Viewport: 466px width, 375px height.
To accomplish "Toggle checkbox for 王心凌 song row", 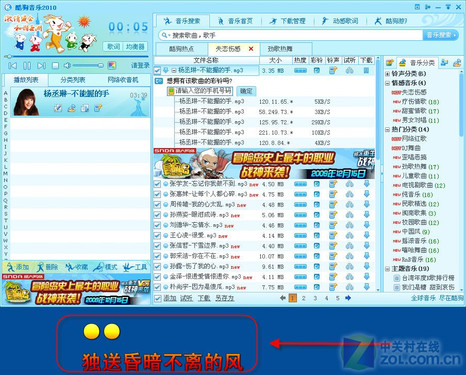I will coord(157,236).
